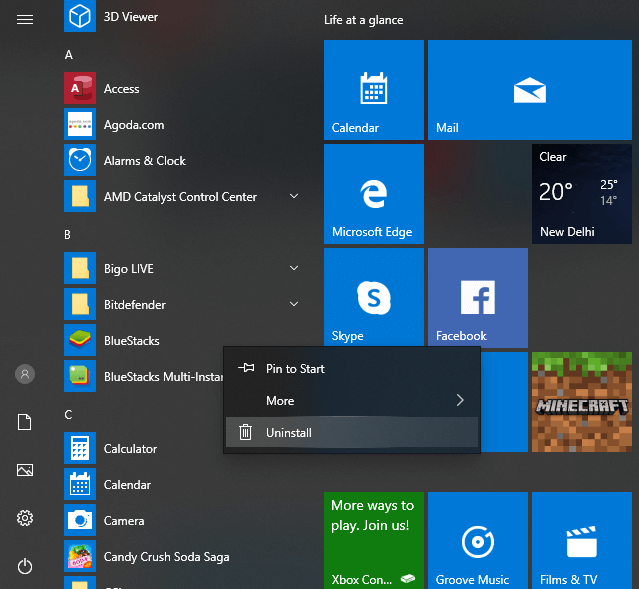639x589 pixels.
Task: Open the Agoda.com app icon
Action: coord(80,124)
